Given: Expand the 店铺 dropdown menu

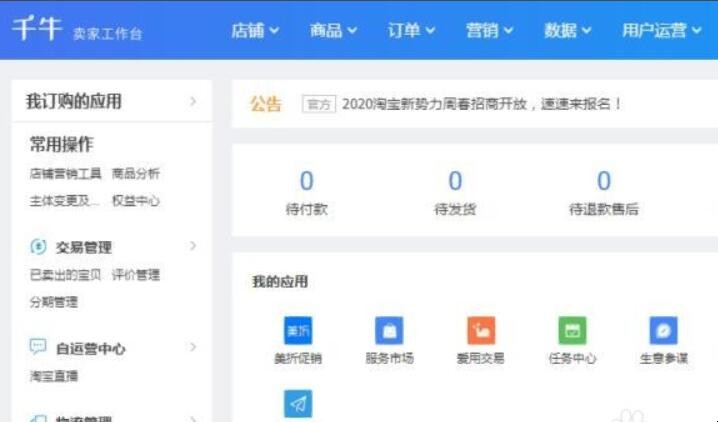Looking at the screenshot, I should [x=255, y=30].
